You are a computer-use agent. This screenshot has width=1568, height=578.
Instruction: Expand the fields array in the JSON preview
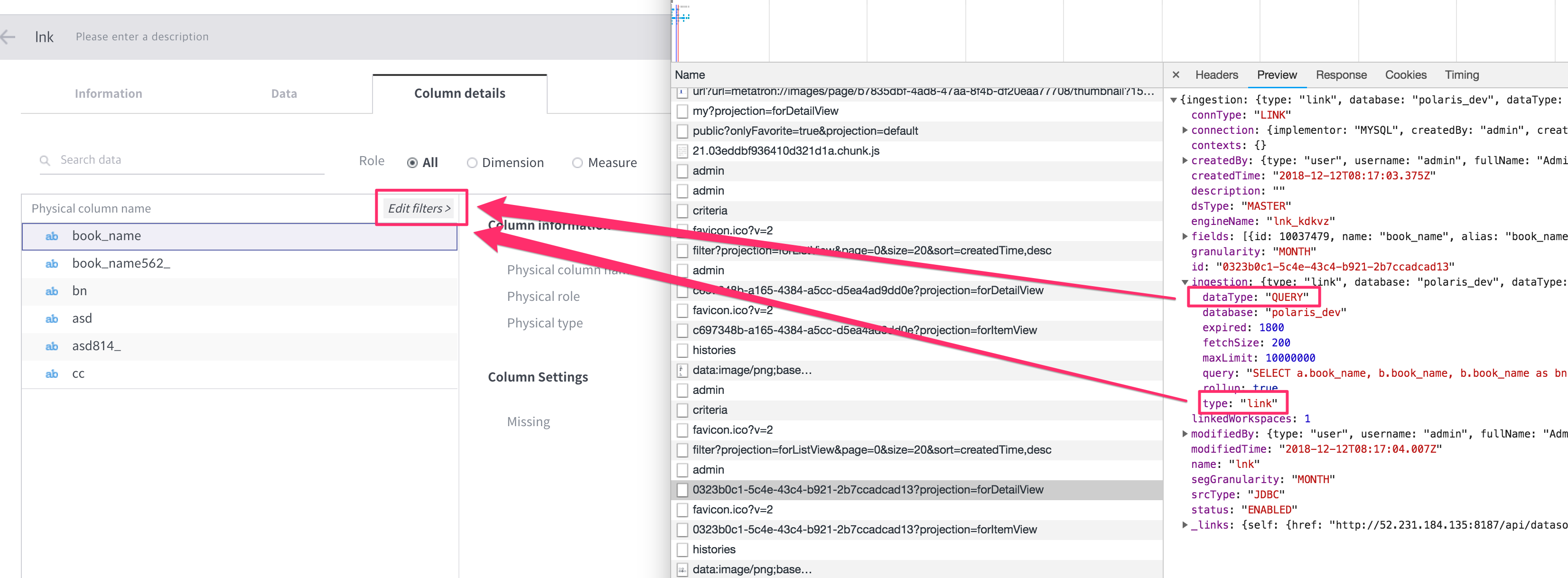click(x=1185, y=236)
